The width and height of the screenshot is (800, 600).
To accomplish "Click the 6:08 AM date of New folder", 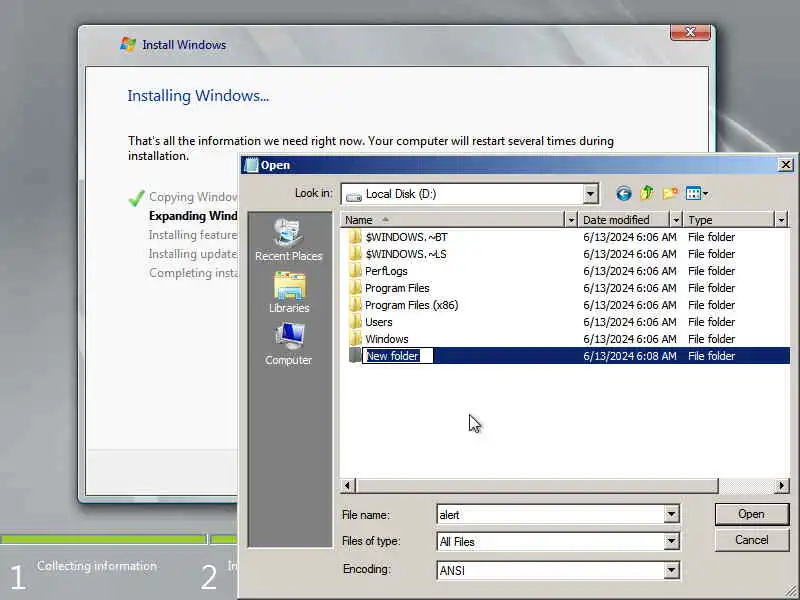I will [630, 356].
